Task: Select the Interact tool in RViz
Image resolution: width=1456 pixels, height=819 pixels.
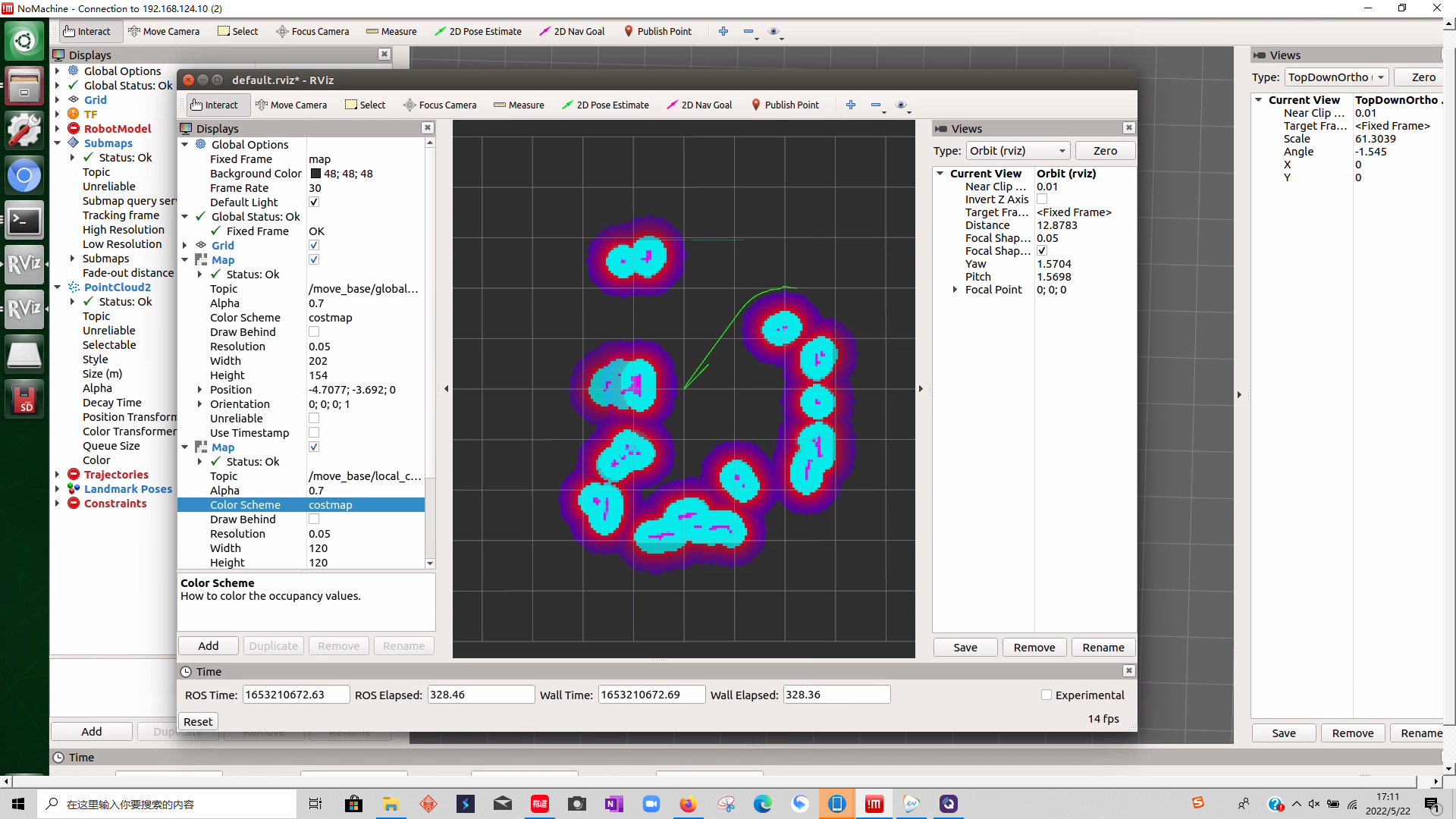Action: [x=215, y=104]
